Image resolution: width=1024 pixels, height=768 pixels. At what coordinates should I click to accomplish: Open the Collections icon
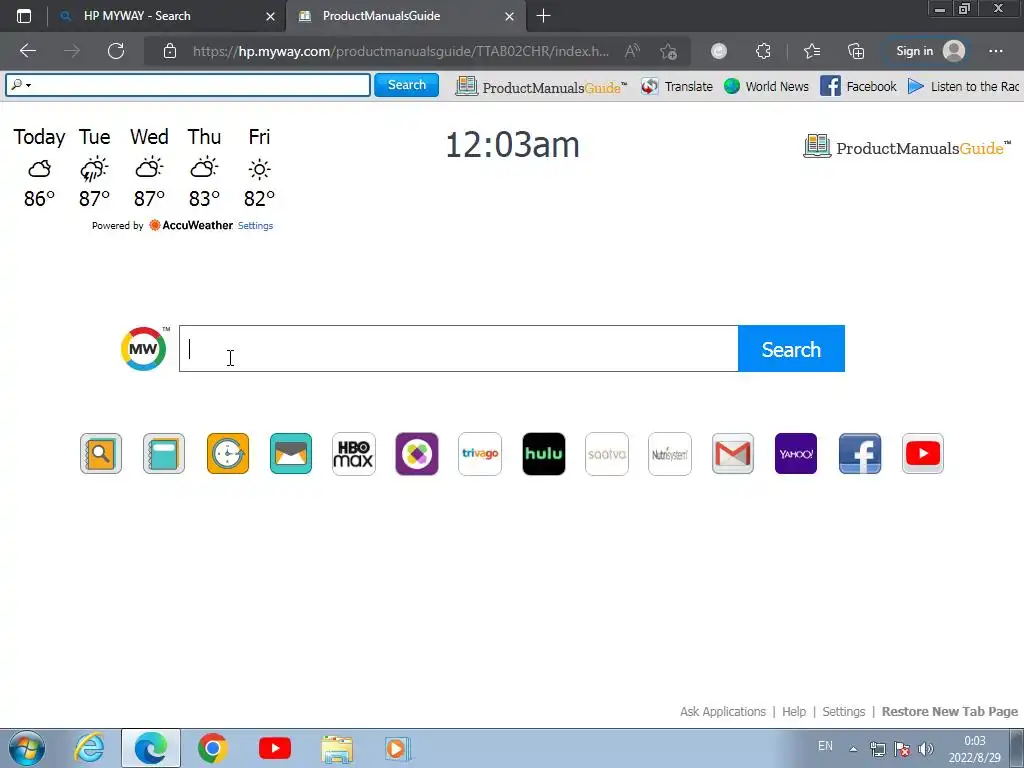(856, 51)
